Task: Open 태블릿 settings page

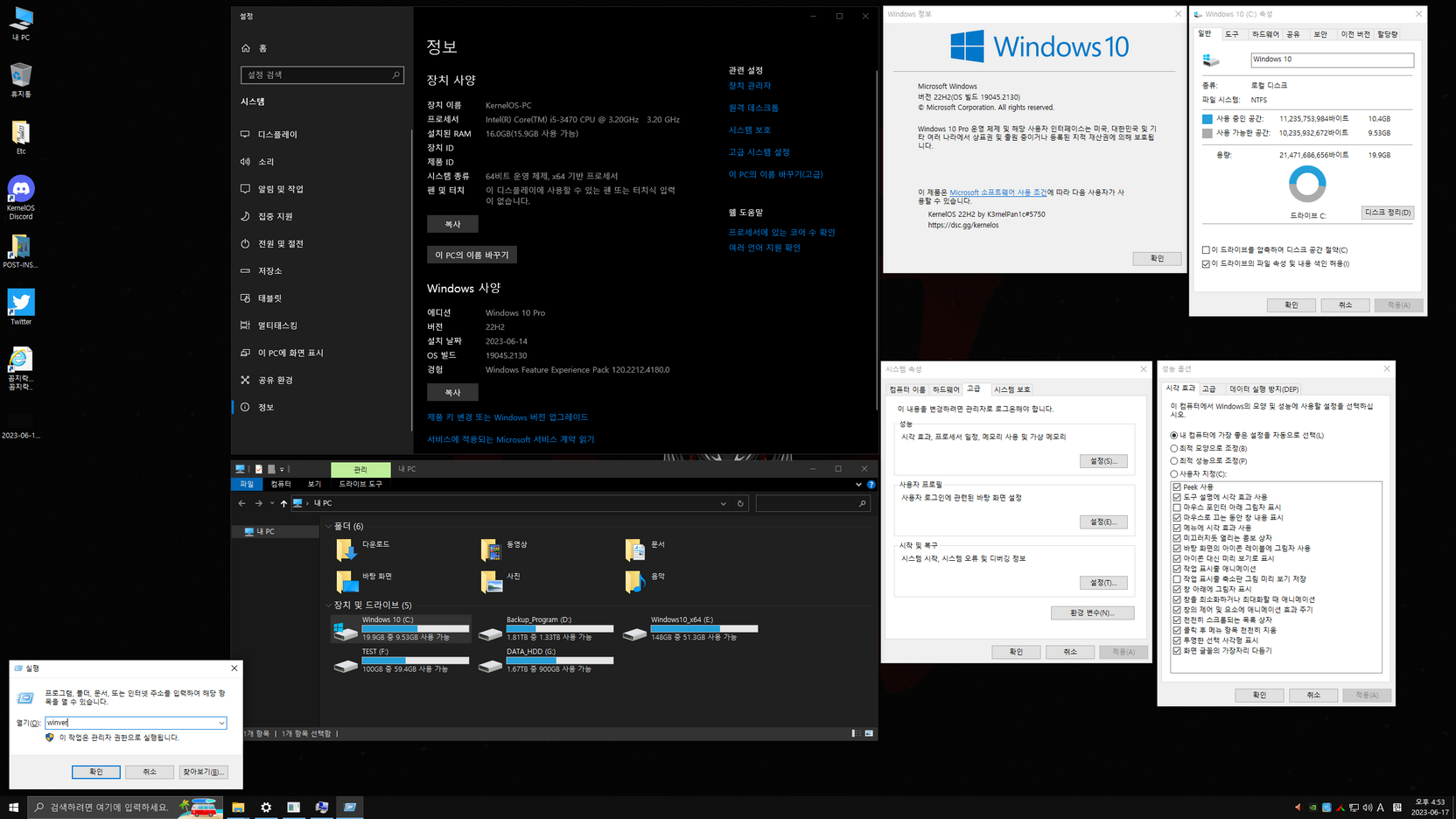Action: (x=322, y=298)
